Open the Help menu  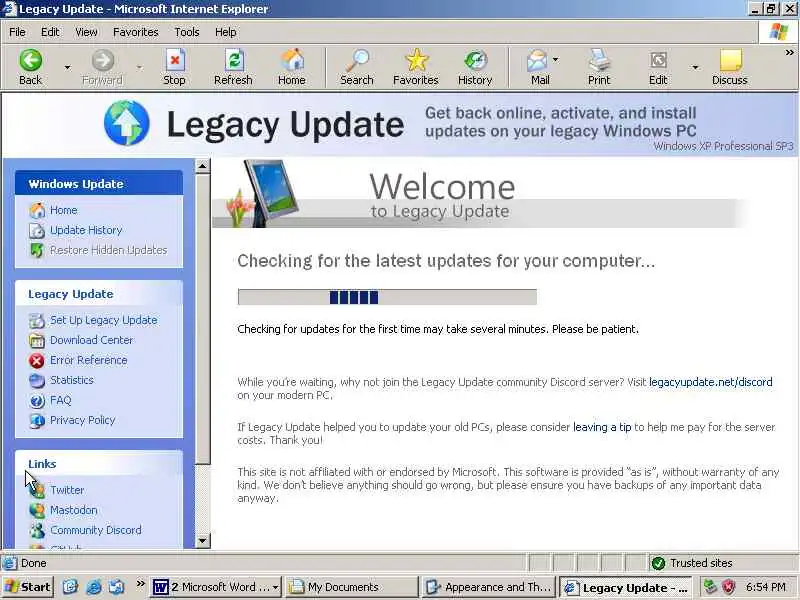pyautogui.click(x=226, y=32)
